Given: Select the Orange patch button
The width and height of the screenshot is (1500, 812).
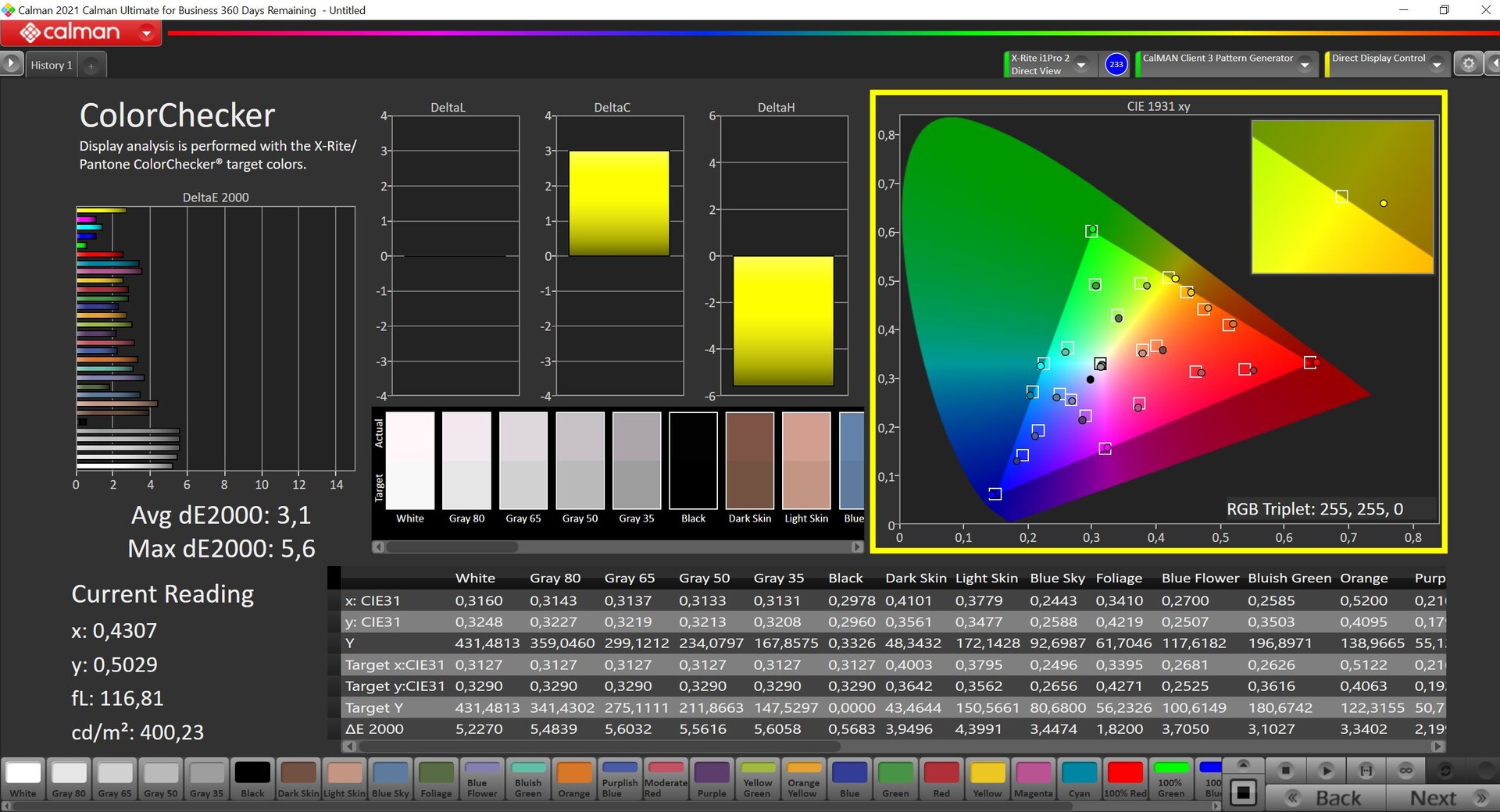Looking at the screenshot, I should 574,778.
